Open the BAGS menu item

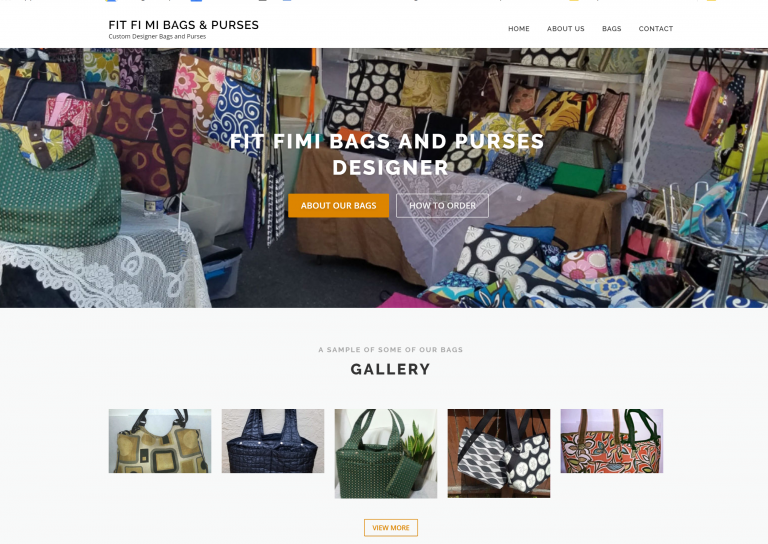[611, 29]
